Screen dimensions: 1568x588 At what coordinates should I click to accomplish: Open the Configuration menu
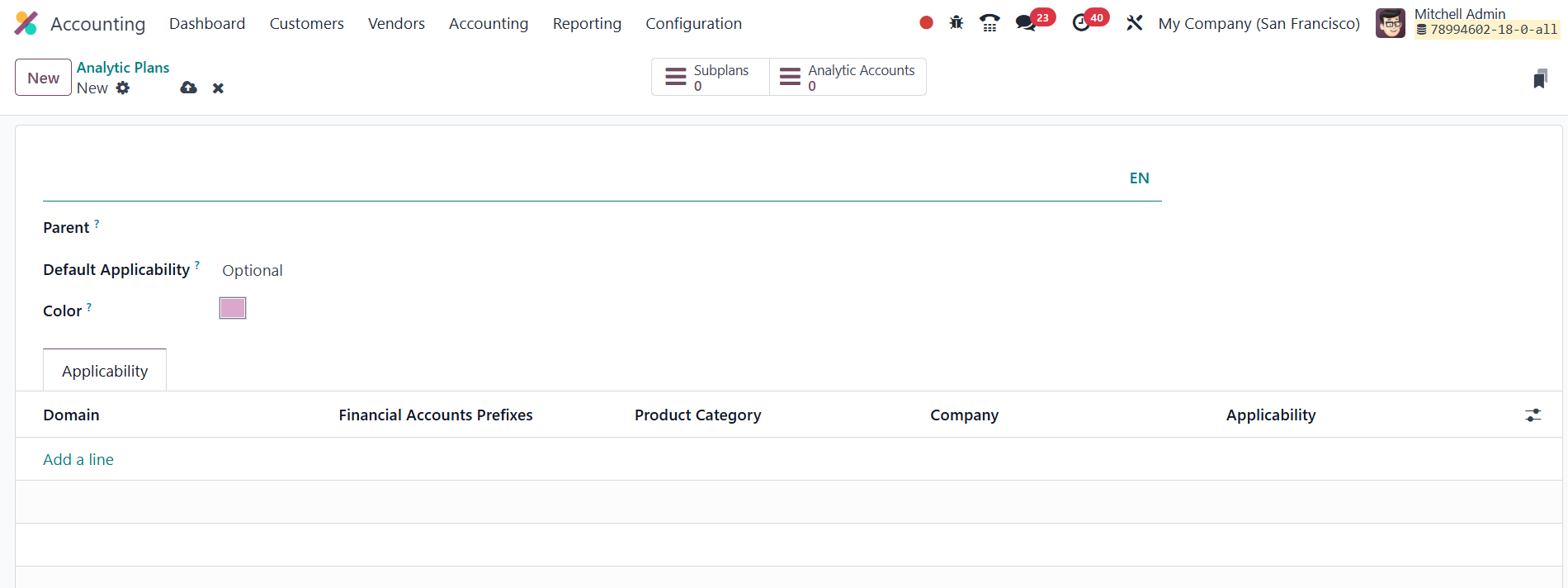point(693,23)
